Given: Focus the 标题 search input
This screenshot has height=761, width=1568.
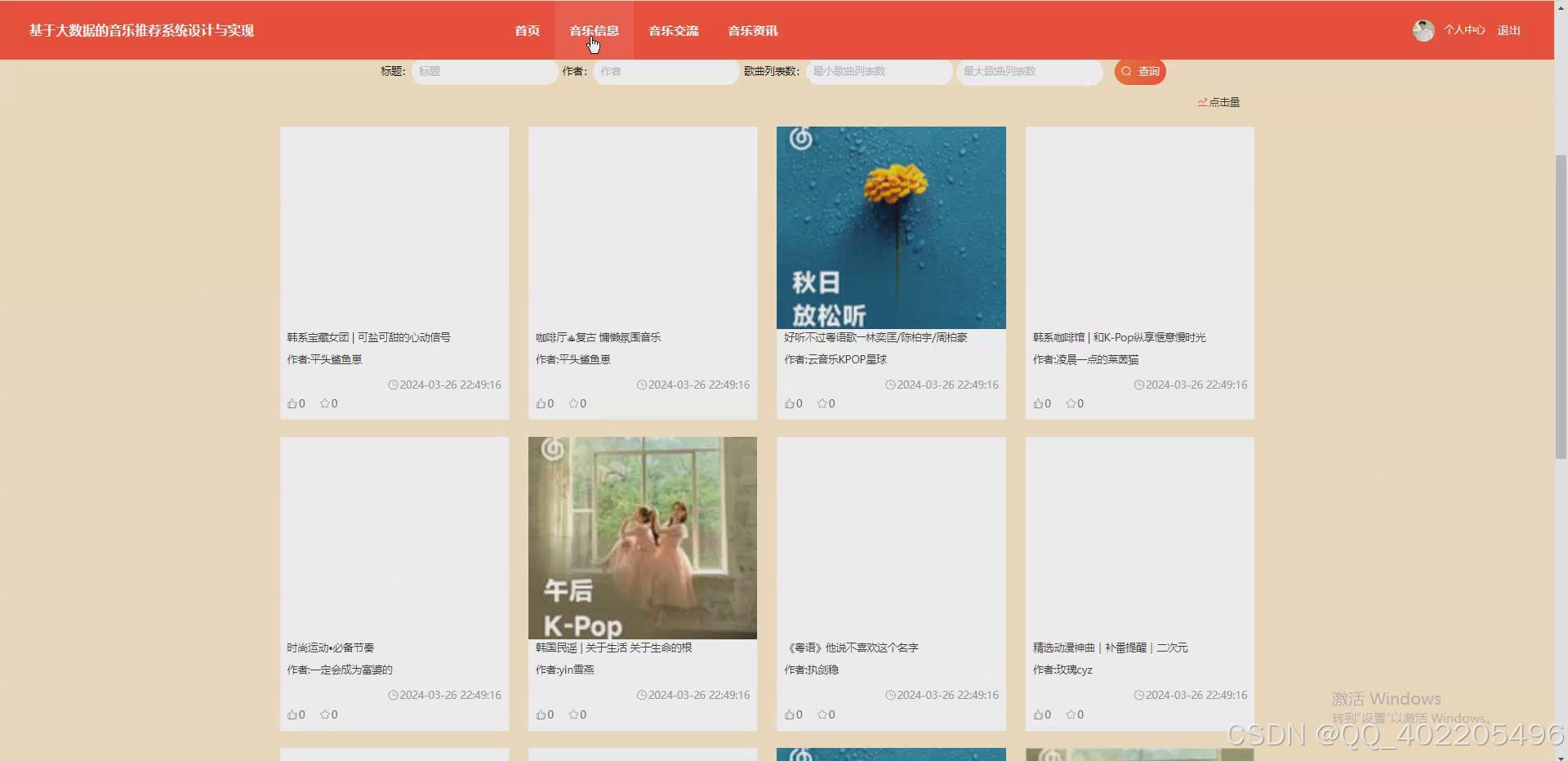Looking at the screenshot, I should click(x=484, y=71).
